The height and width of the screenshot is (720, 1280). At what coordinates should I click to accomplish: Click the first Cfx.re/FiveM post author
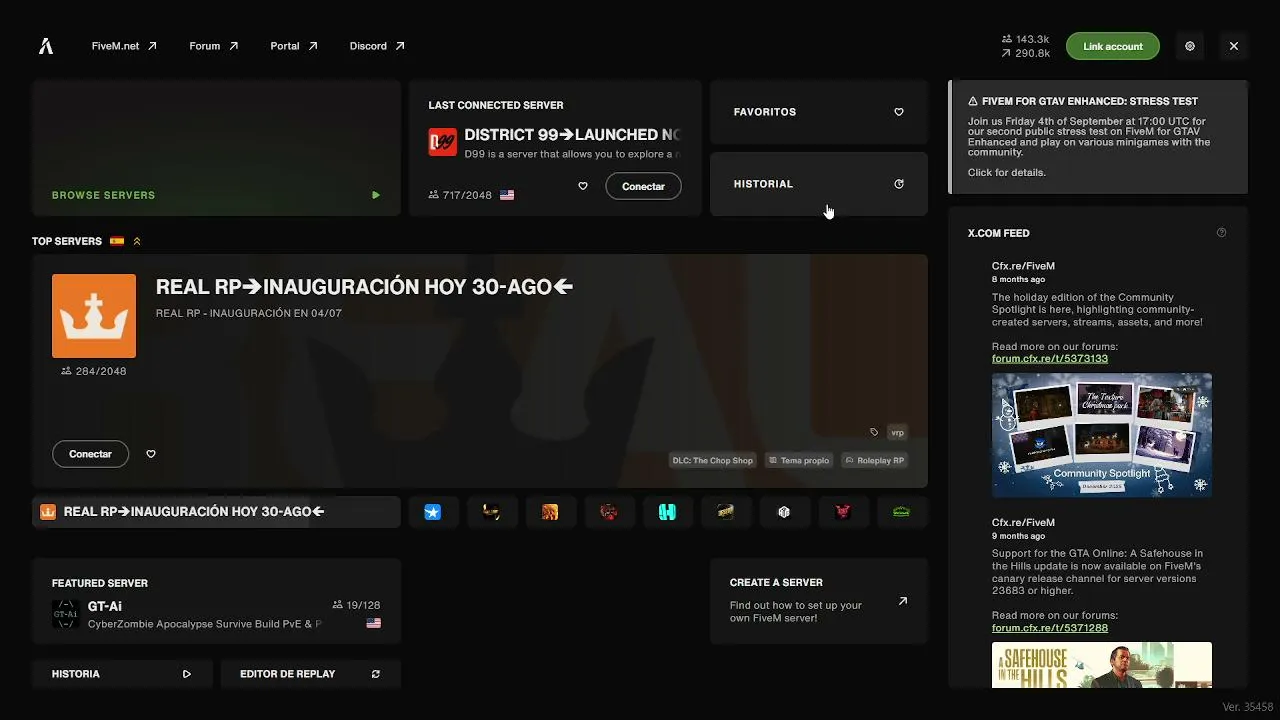(1023, 266)
